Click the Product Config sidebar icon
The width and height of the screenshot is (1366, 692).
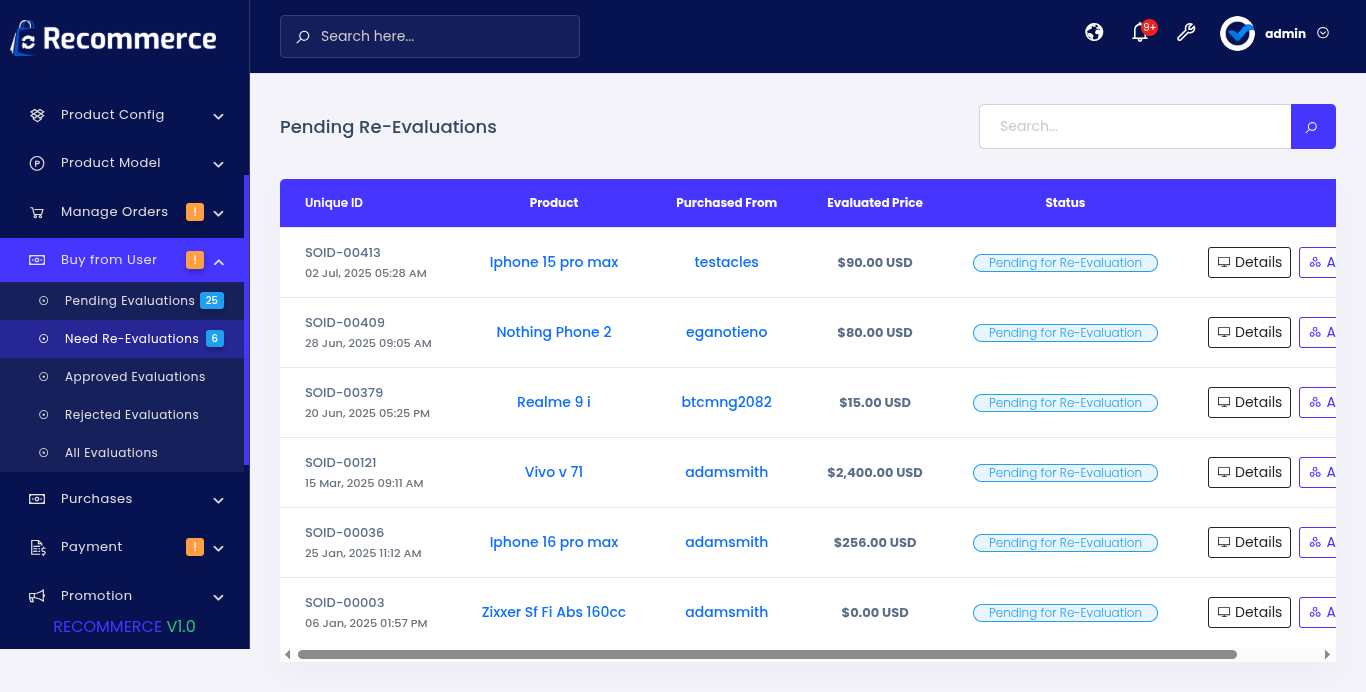[37, 115]
